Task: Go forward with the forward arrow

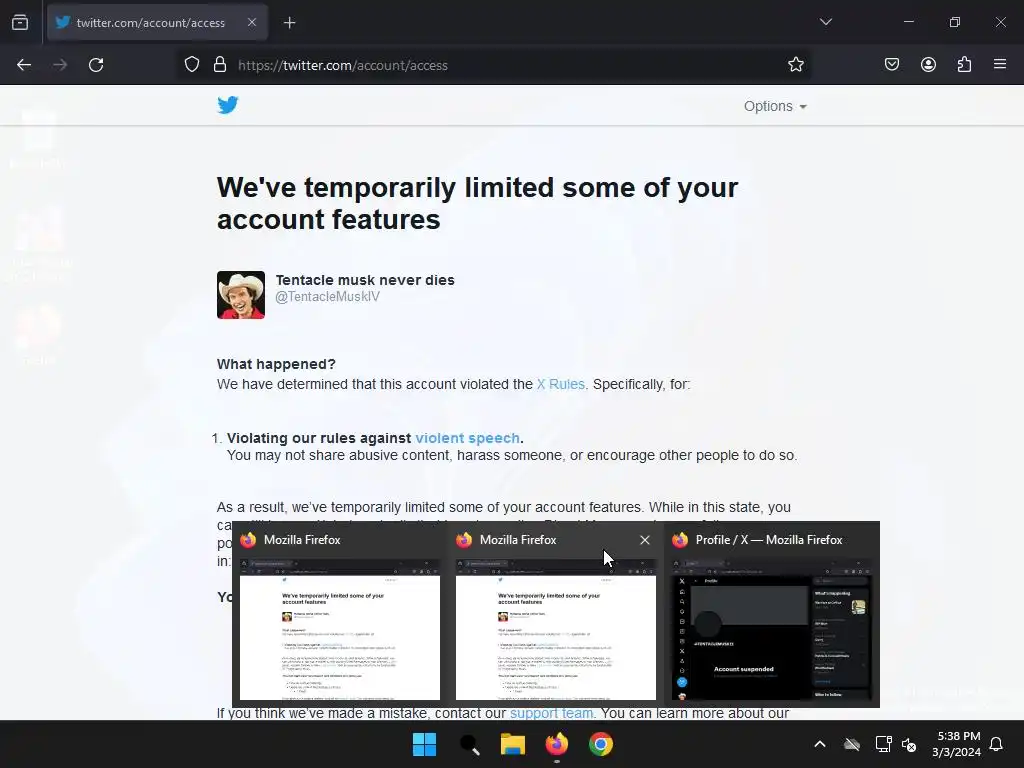Action: [60, 65]
